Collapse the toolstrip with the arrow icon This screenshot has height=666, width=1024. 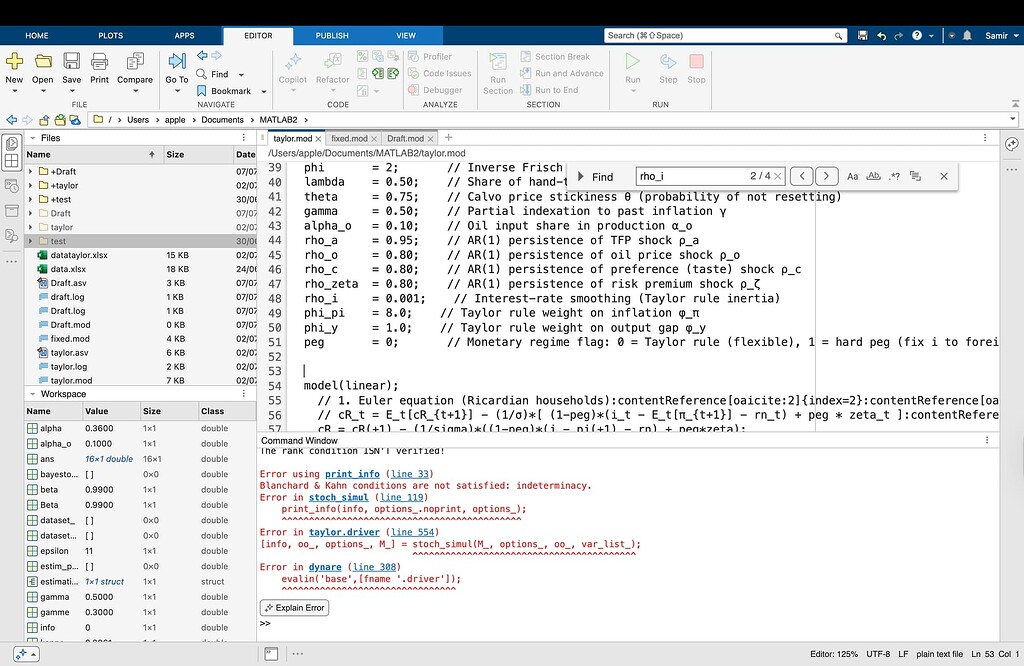[x=1015, y=104]
